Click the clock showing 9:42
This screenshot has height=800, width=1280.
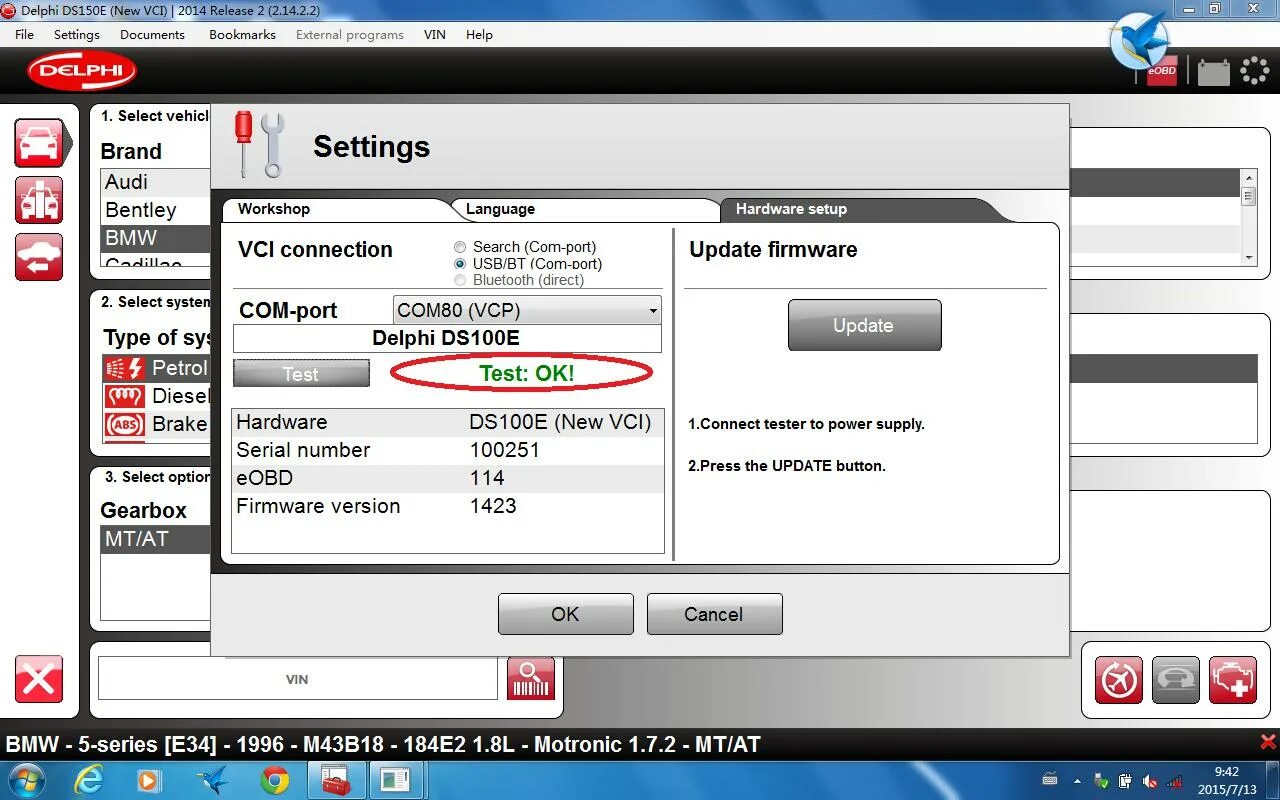pyautogui.click(x=1226, y=772)
